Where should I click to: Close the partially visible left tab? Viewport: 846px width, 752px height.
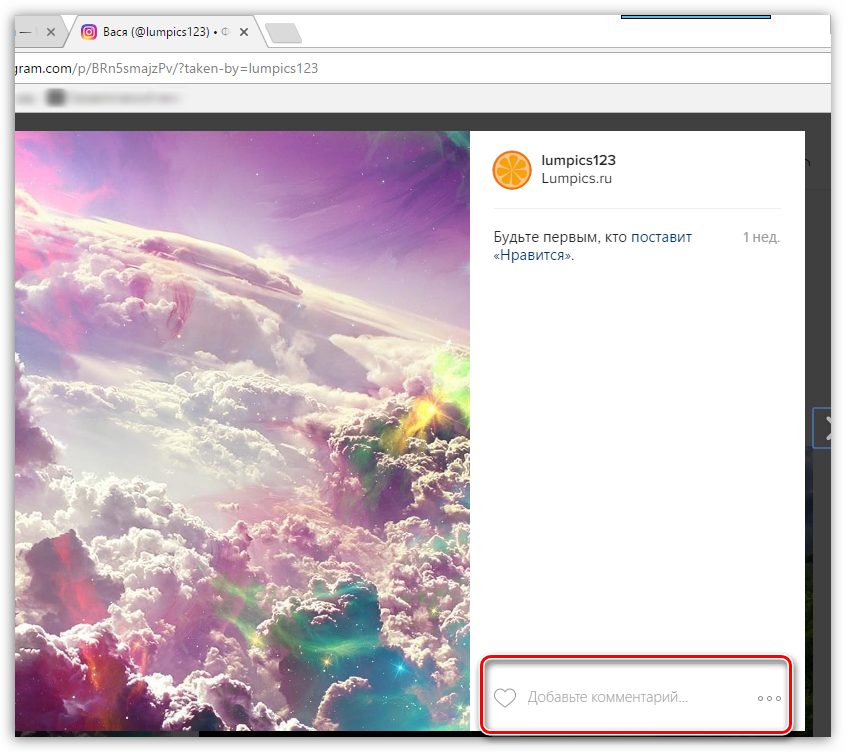coord(51,32)
